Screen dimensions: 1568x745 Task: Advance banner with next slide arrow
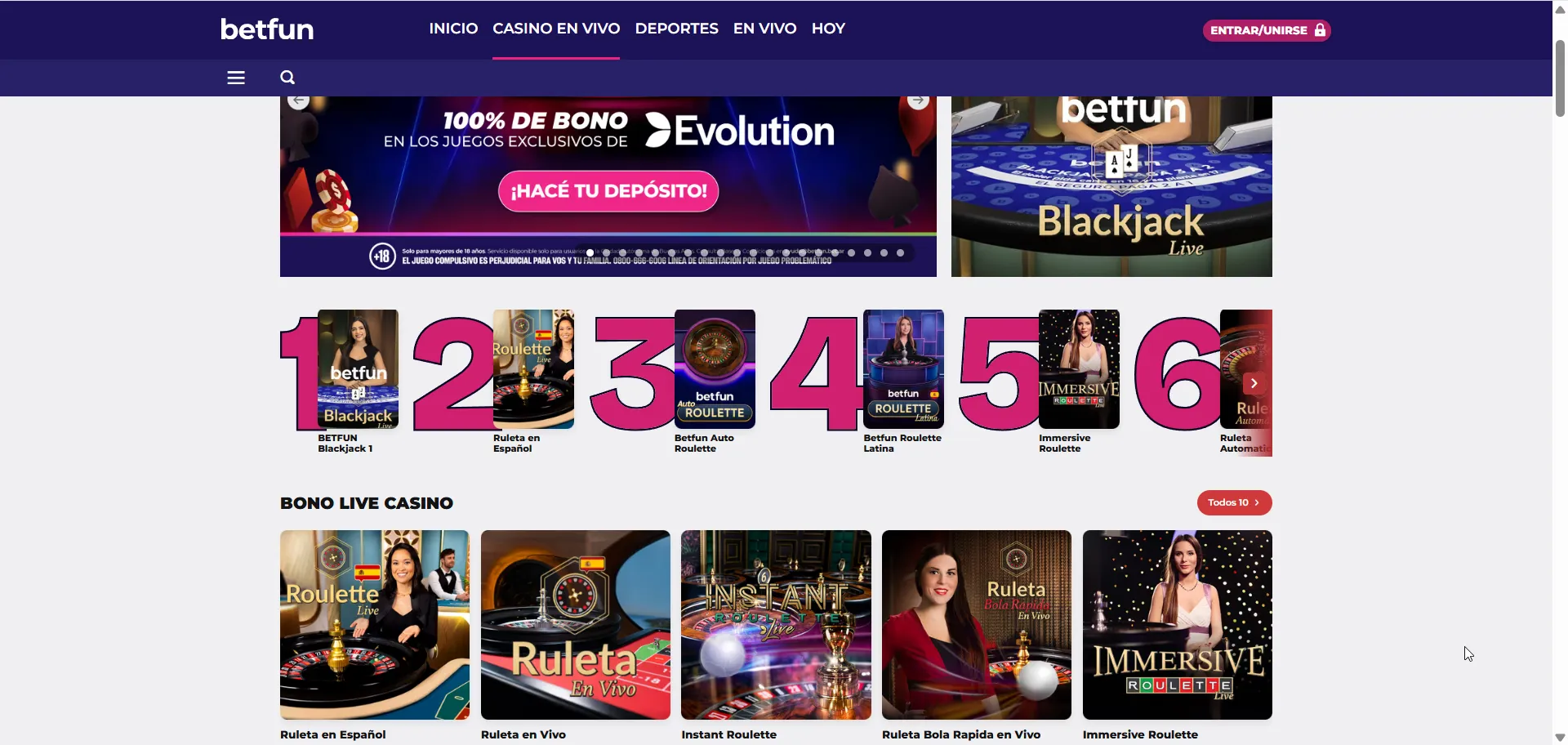click(918, 101)
